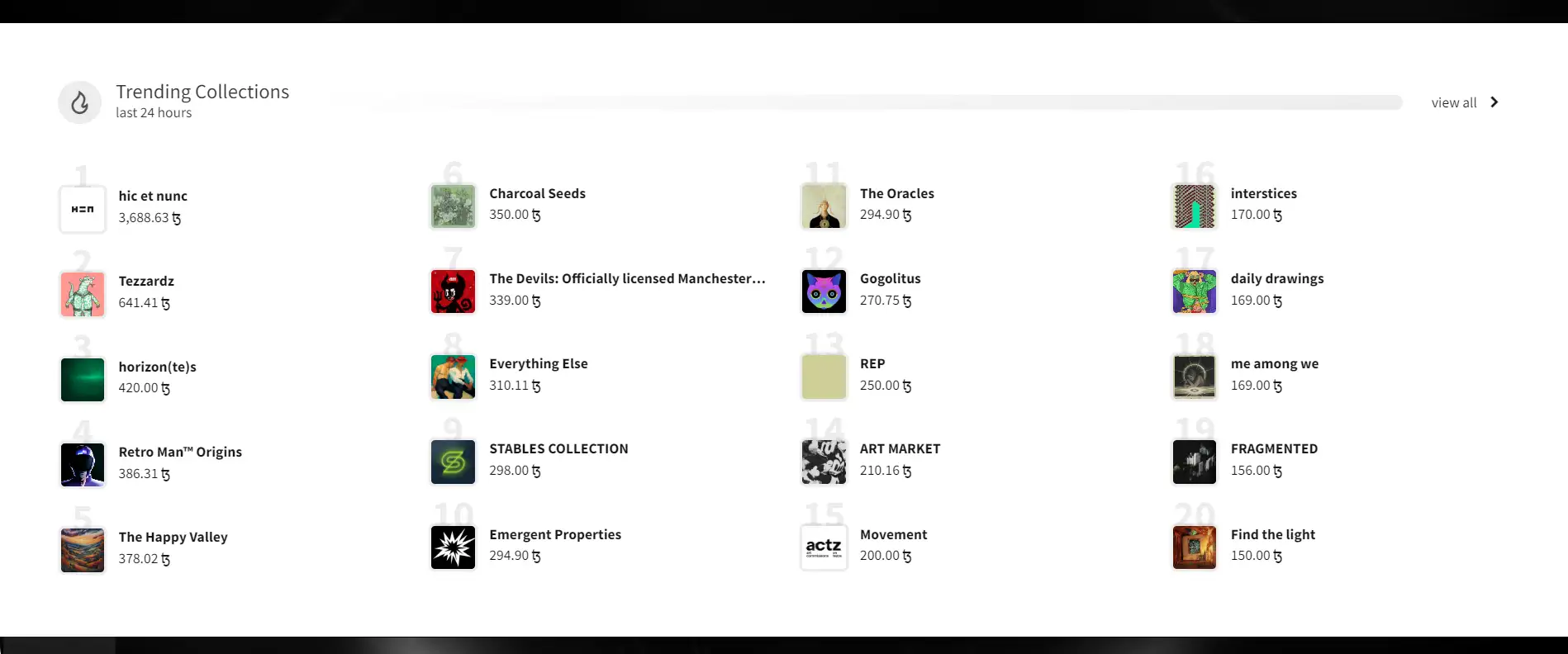Viewport: 1568px width, 654px height.
Task: Click the Movement actz logo icon
Action: (824, 547)
